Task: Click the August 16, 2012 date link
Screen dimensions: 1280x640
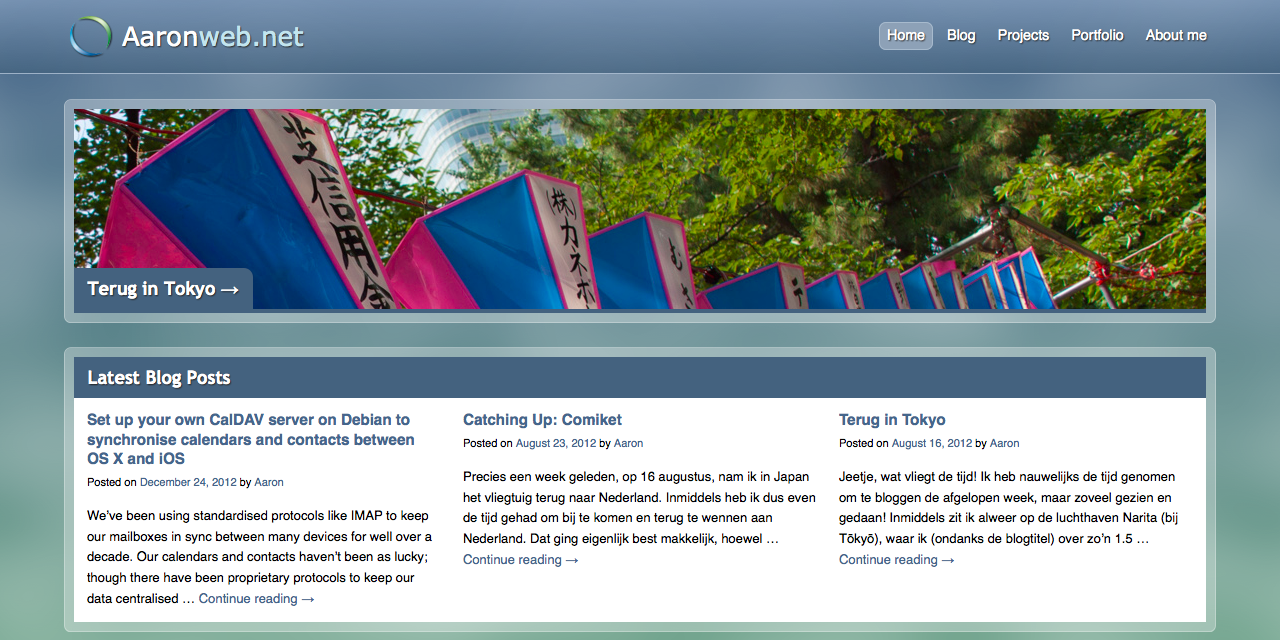Action: click(931, 443)
